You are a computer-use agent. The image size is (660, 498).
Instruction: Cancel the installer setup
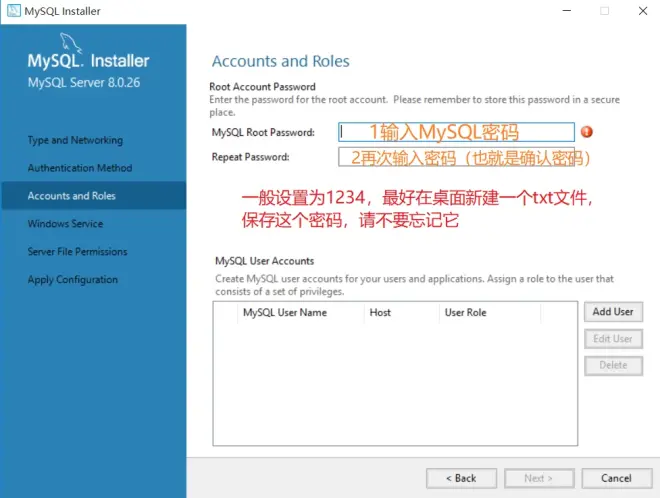point(617,478)
